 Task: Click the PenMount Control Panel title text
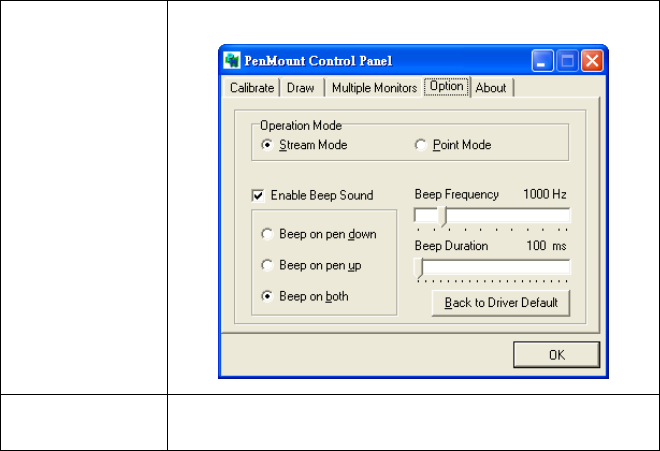[x=318, y=61]
